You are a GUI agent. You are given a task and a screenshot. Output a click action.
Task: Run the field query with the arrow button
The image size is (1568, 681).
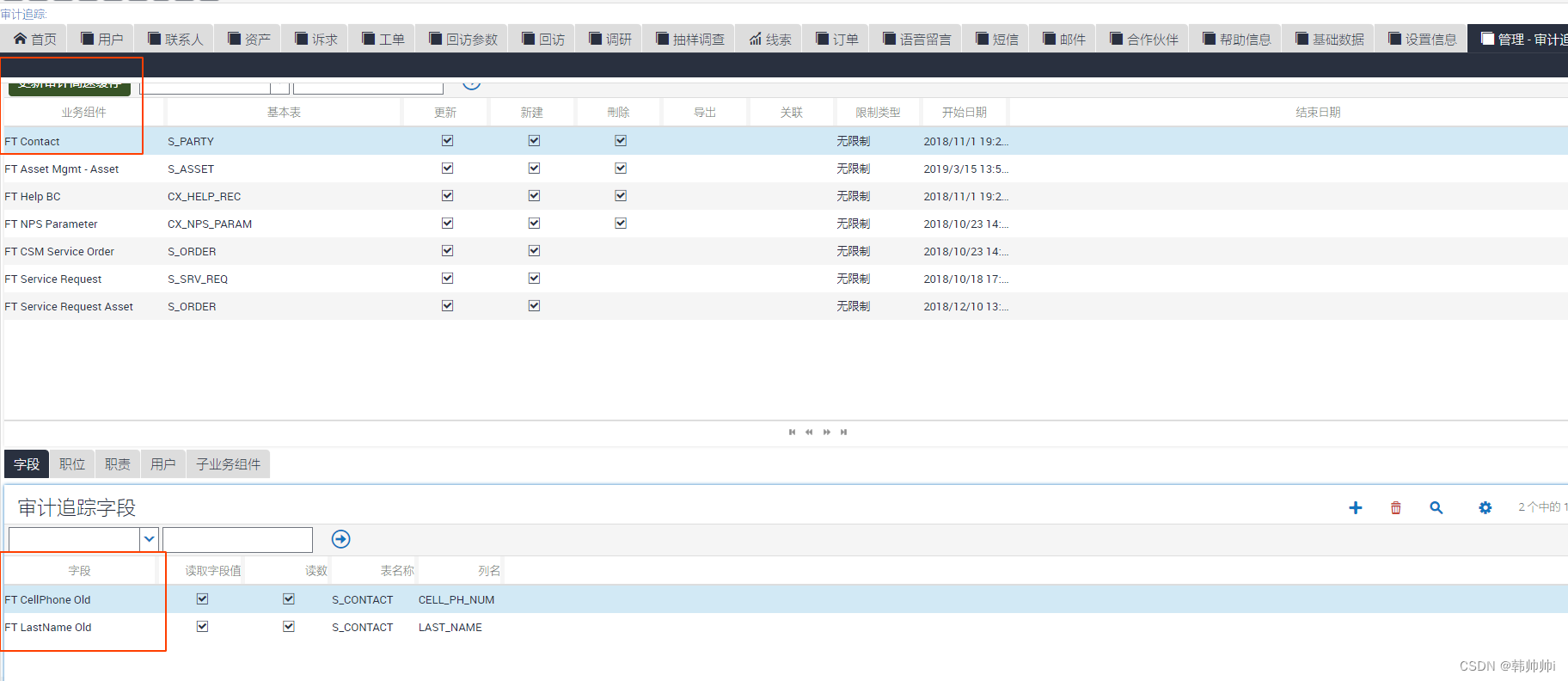(341, 539)
